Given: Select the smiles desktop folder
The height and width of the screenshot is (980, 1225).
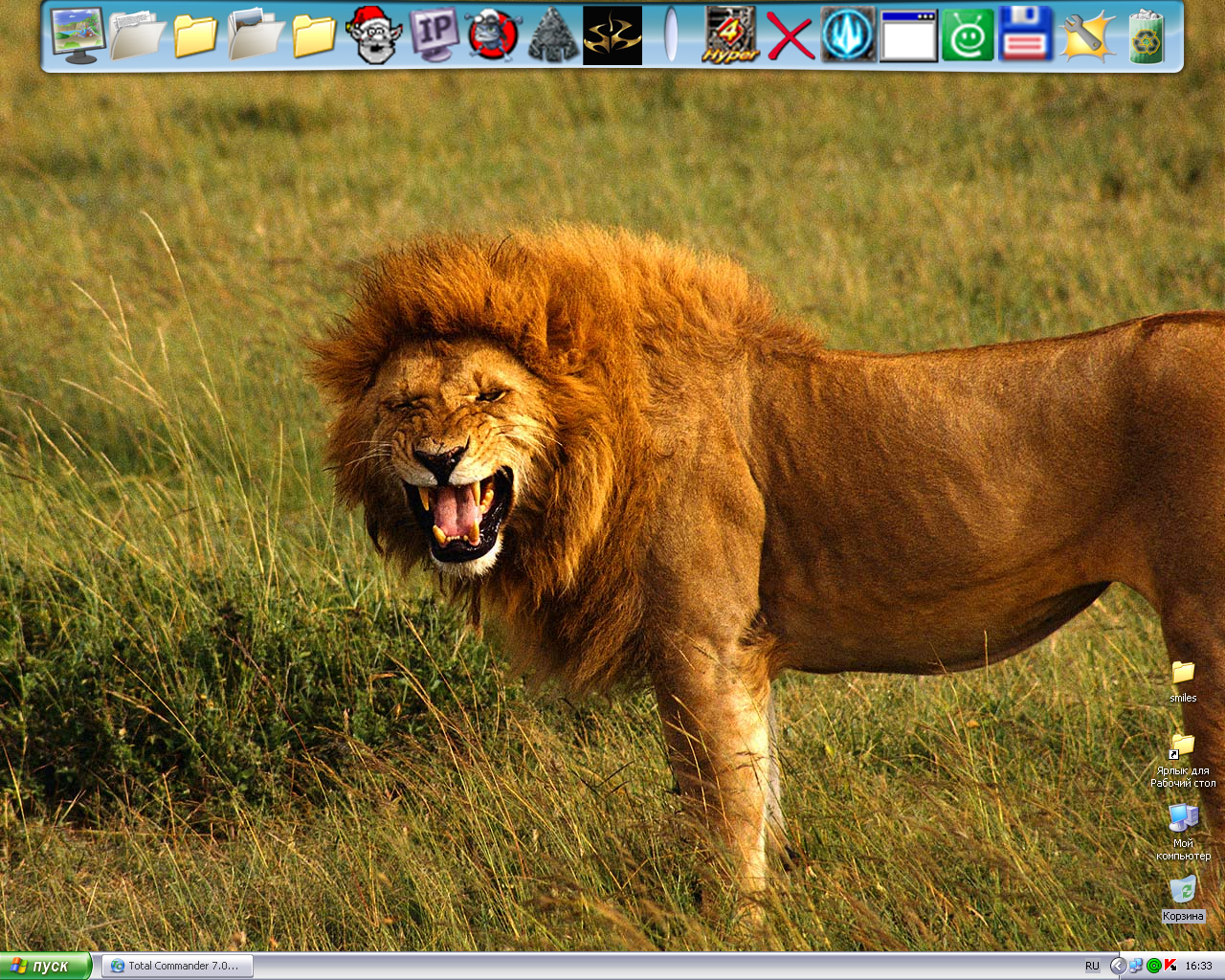Looking at the screenshot, I should (1183, 680).
